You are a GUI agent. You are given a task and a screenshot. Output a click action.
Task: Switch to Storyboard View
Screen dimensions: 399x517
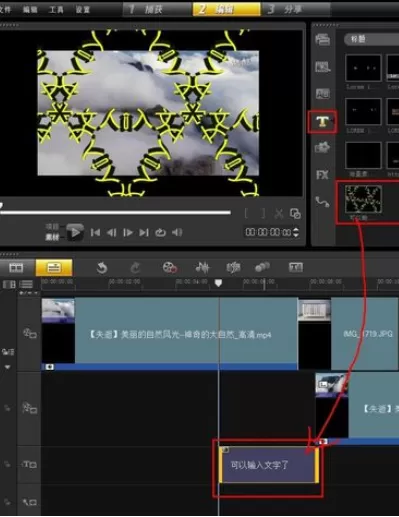[16, 267]
